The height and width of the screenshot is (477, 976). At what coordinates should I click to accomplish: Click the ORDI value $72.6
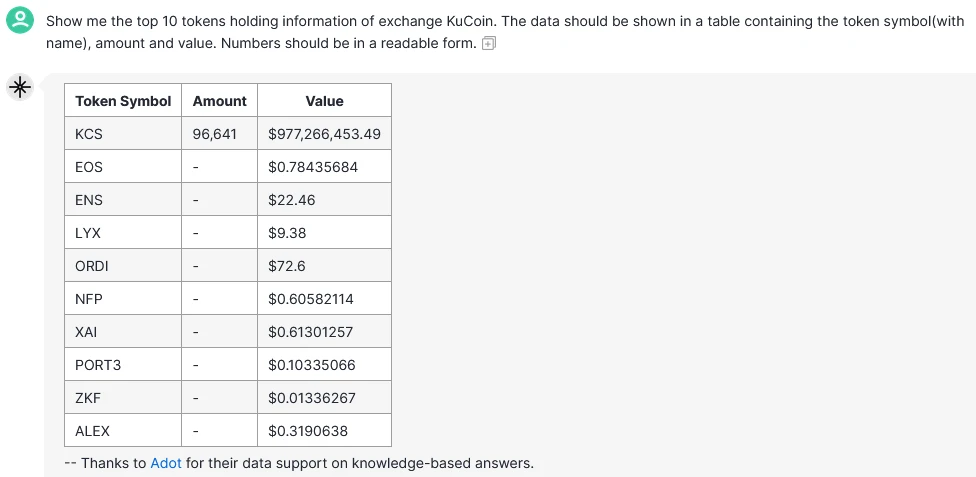pyautogui.click(x=287, y=266)
